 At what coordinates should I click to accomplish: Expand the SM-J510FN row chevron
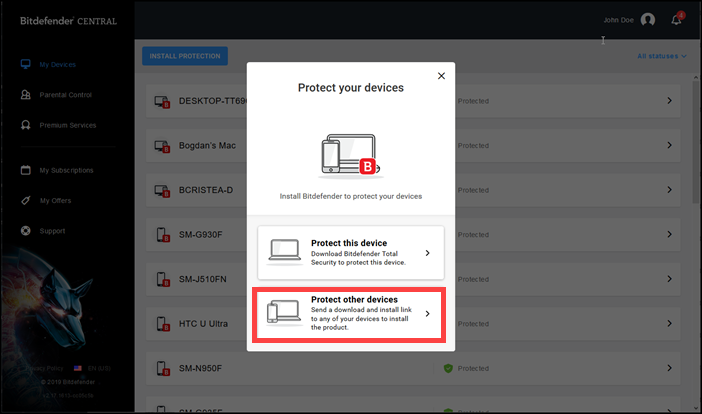click(x=669, y=279)
